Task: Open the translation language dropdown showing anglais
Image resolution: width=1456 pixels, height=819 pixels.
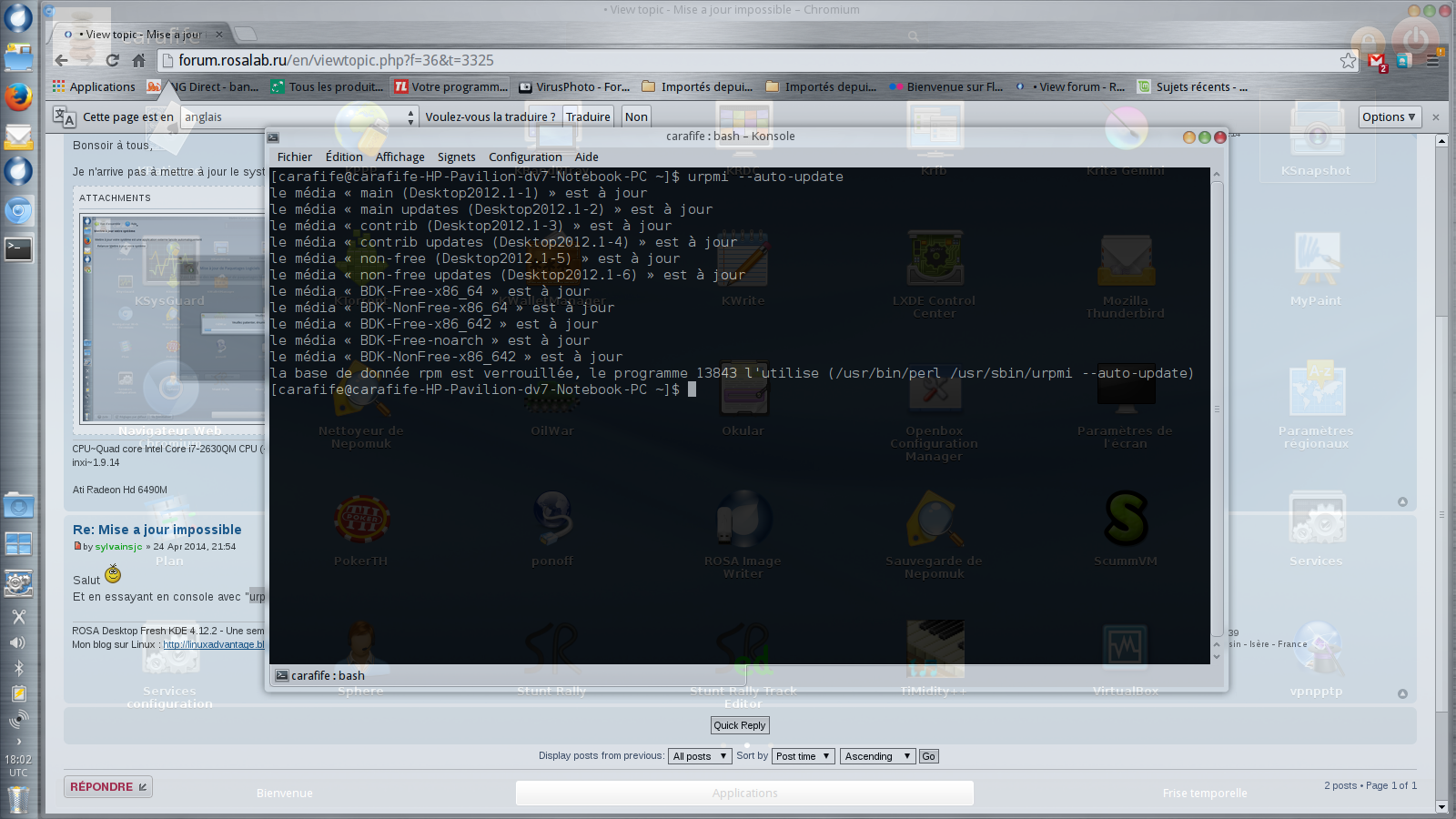Action: [x=298, y=116]
